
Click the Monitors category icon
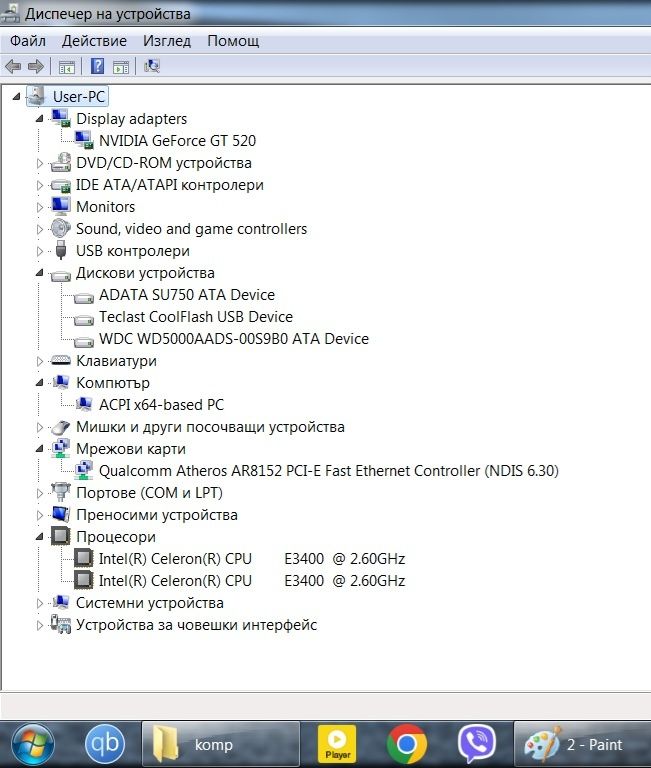[61, 206]
